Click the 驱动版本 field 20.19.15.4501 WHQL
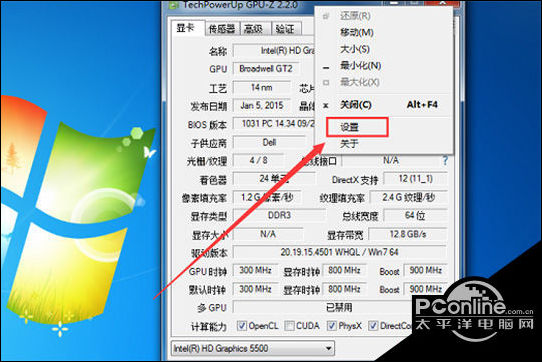Viewport: 542px width, 362px height. (x=339, y=252)
